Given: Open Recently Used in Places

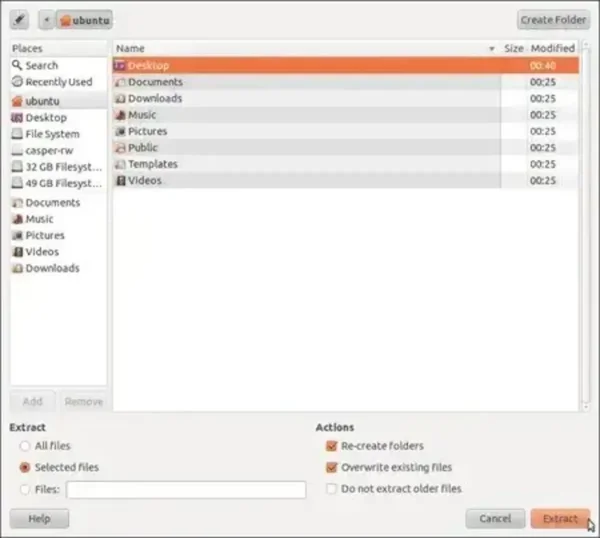Looking at the screenshot, I should [59, 82].
